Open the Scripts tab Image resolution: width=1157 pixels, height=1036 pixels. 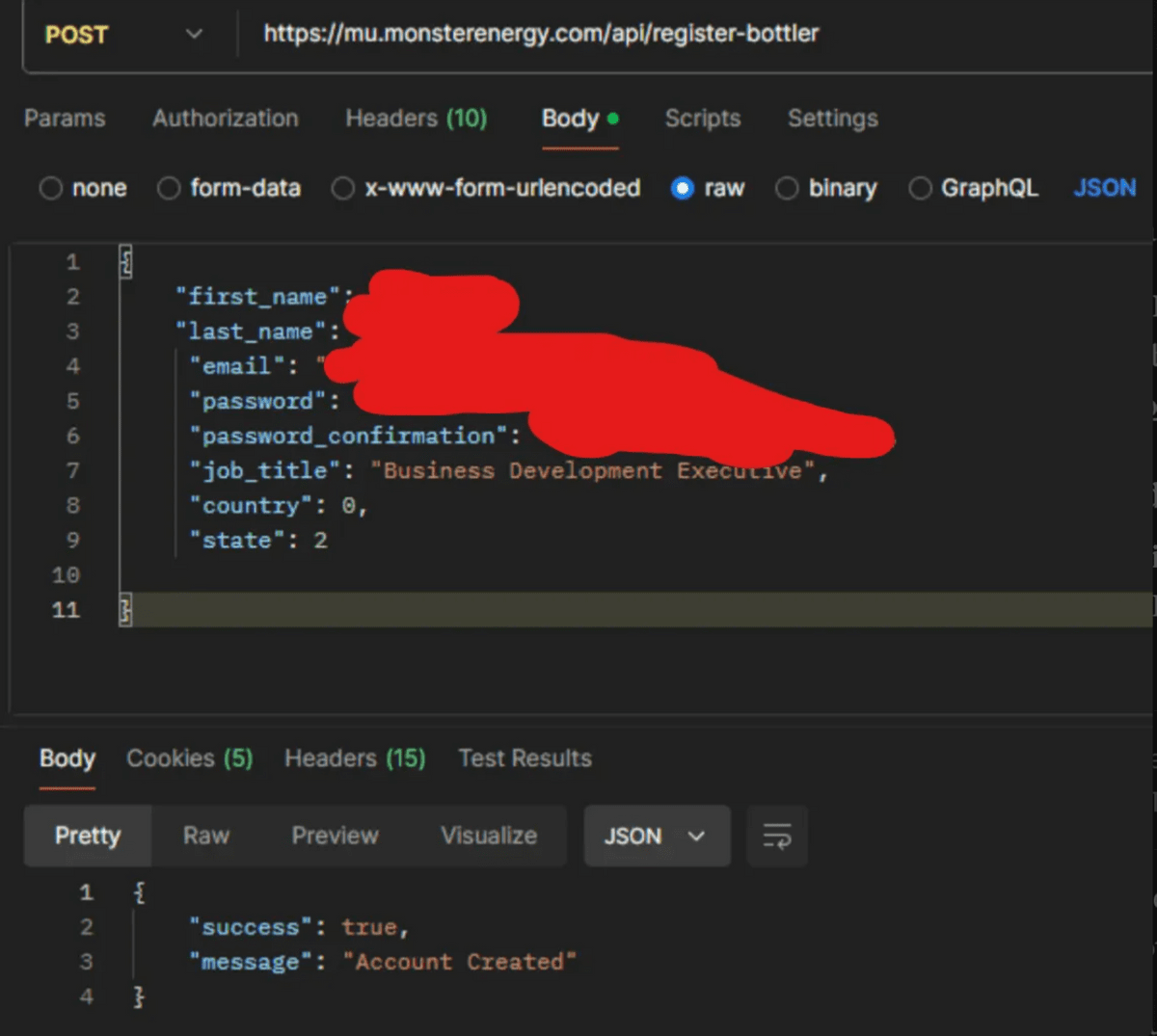(703, 119)
